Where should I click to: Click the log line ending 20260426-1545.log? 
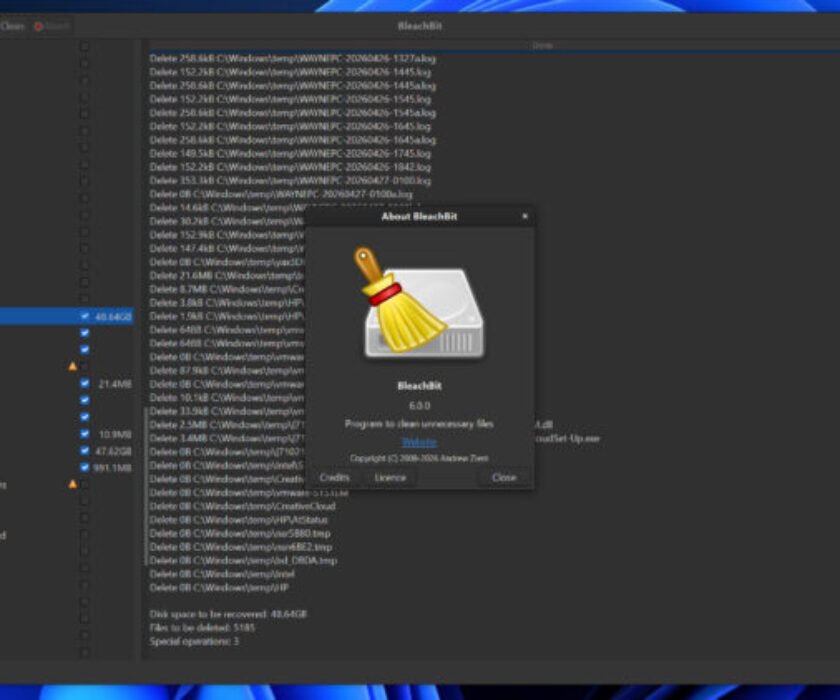[x=290, y=99]
